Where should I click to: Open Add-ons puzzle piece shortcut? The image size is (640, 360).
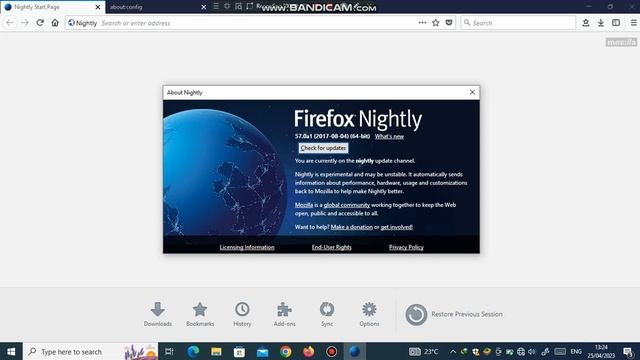point(284,314)
